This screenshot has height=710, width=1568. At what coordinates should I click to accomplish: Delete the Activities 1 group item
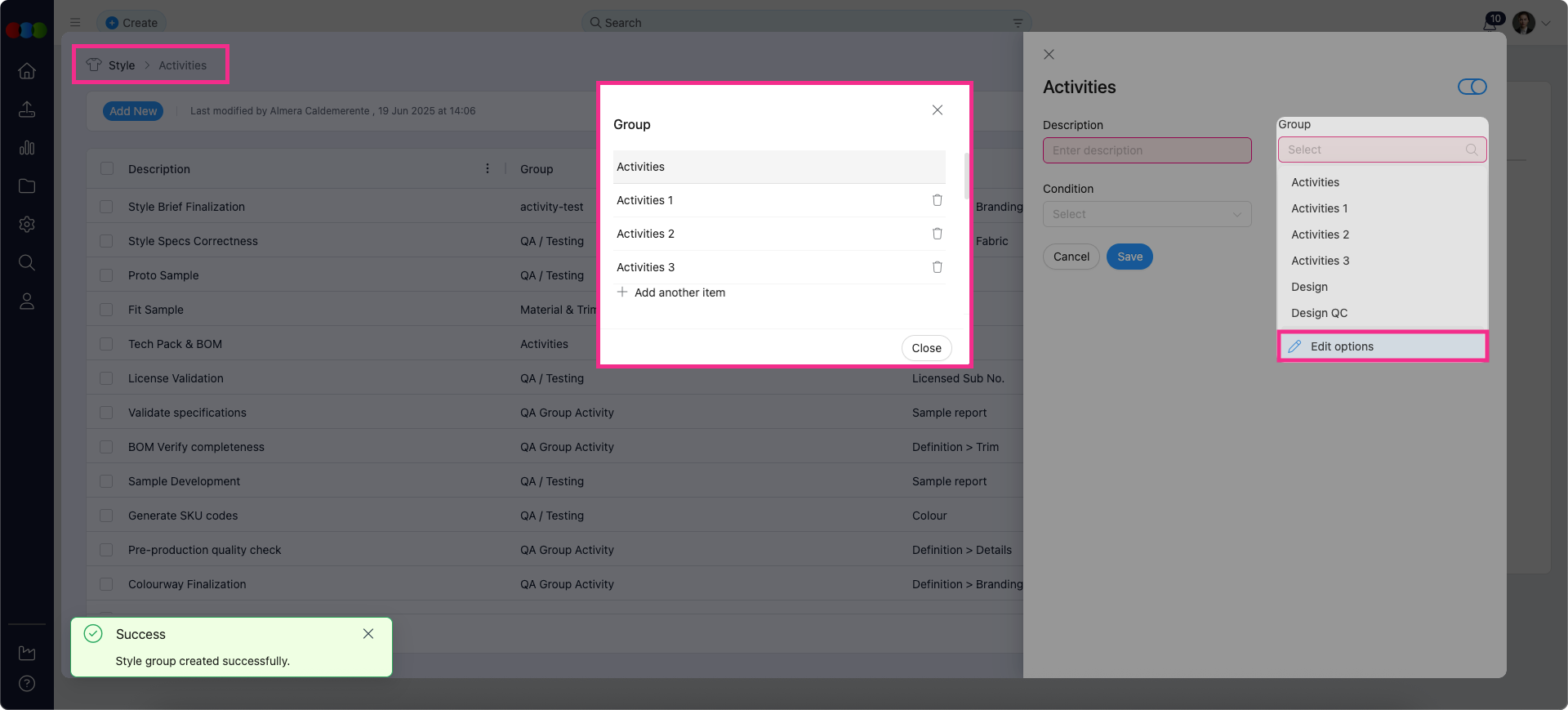937,200
